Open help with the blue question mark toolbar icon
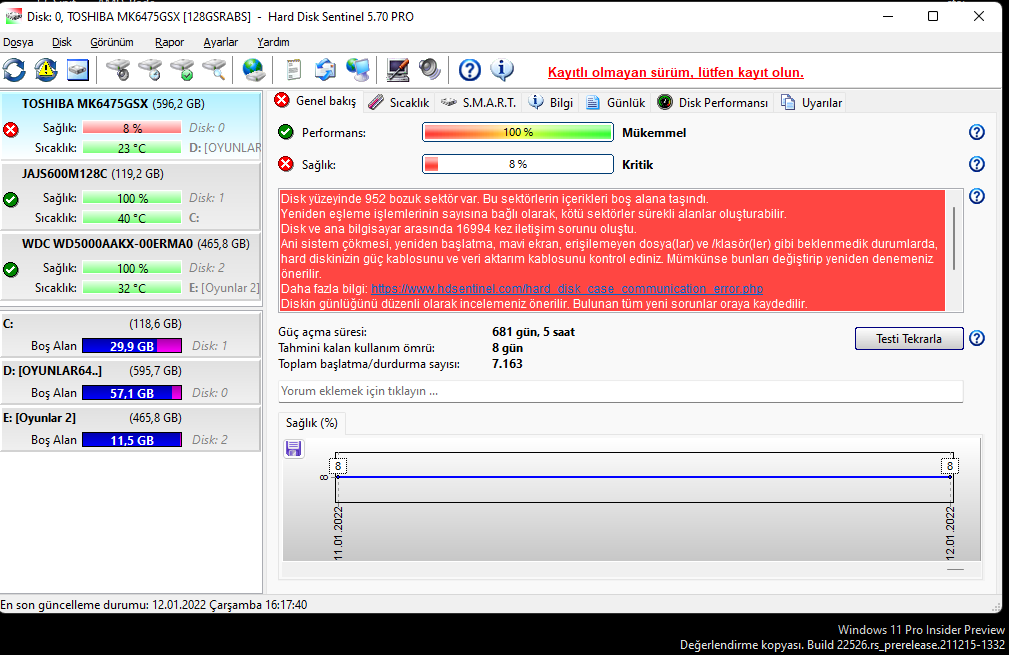 click(x=470, y=70)
